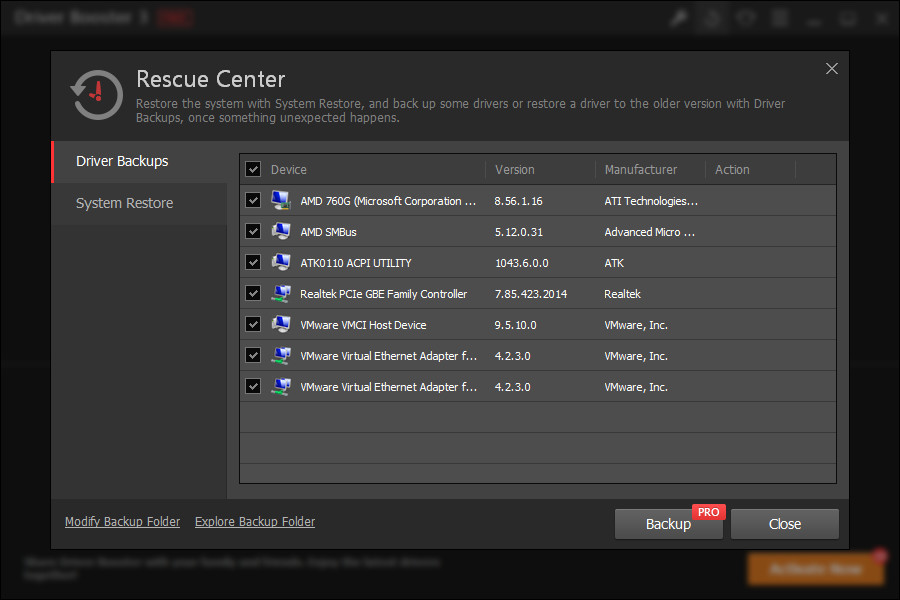Click the heart feedback icon in title bar

pos(746,17)
